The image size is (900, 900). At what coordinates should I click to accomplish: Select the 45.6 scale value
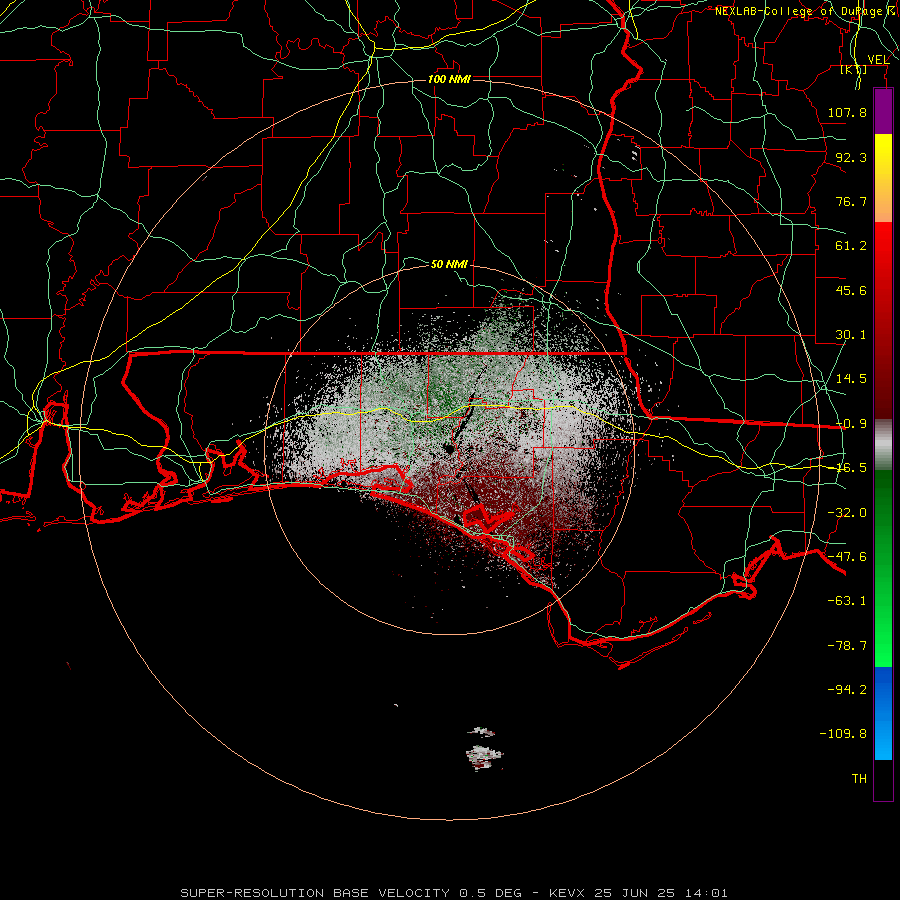pos(851,290)
